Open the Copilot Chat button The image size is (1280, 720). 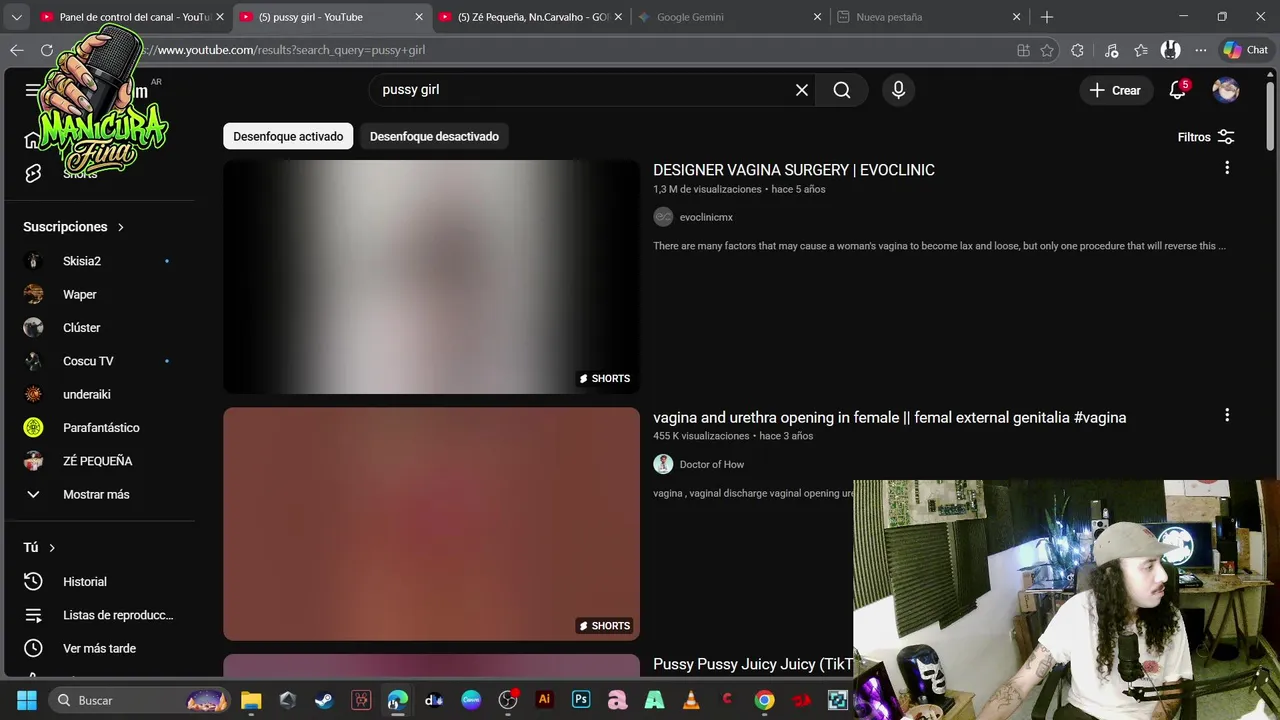[x=1246, y=50]
